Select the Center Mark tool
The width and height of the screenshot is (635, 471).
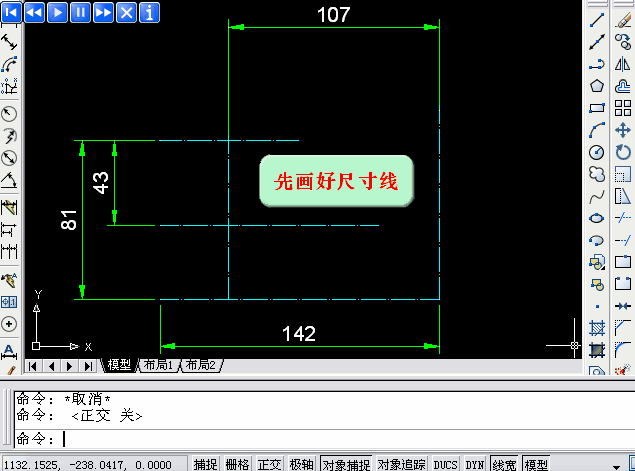click(x=9, y=324)
